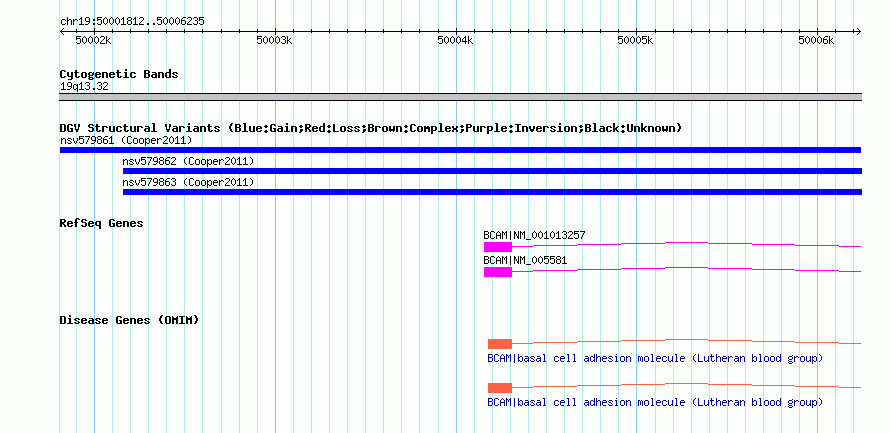890x433 pixels.
Task: Click the lower orange OMIM BCAM exon box
Action: coord(500,388)
